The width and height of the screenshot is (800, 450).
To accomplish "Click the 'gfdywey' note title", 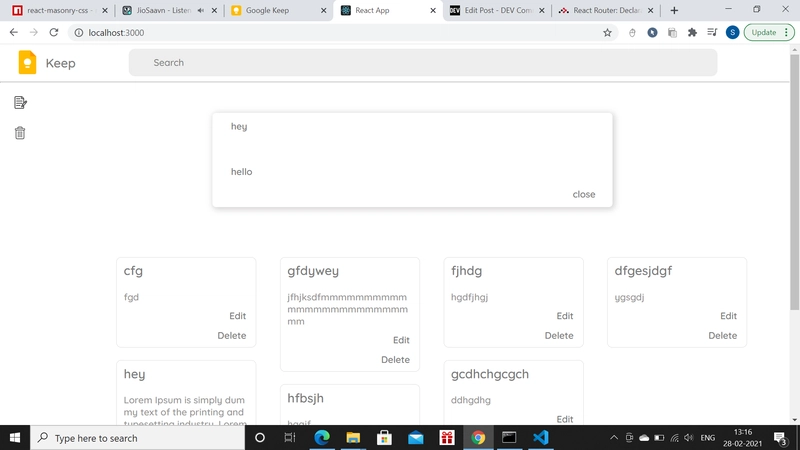I will coord(313,271).
